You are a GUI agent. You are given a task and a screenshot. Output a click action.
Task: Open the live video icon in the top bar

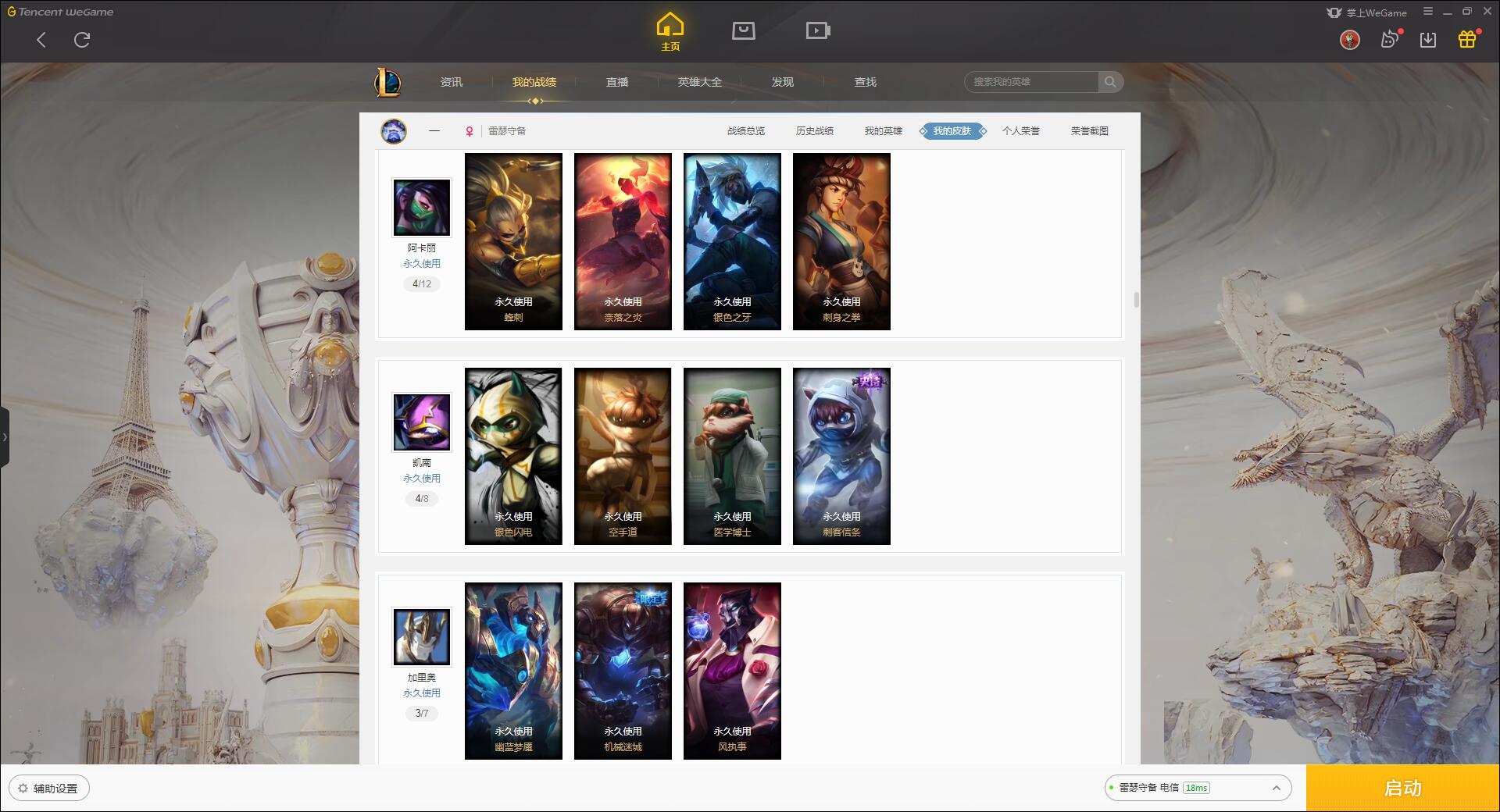pos(818,30)
